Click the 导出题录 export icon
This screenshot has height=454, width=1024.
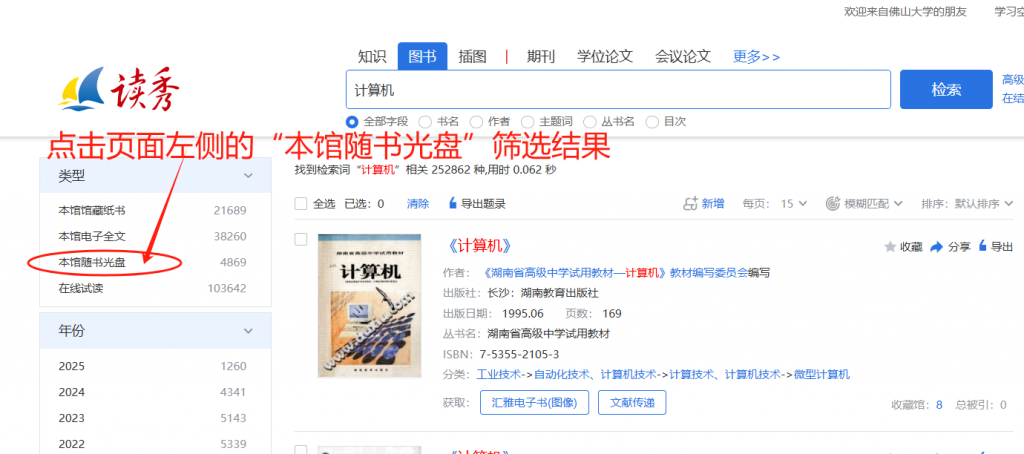click(x=453, y=203)
